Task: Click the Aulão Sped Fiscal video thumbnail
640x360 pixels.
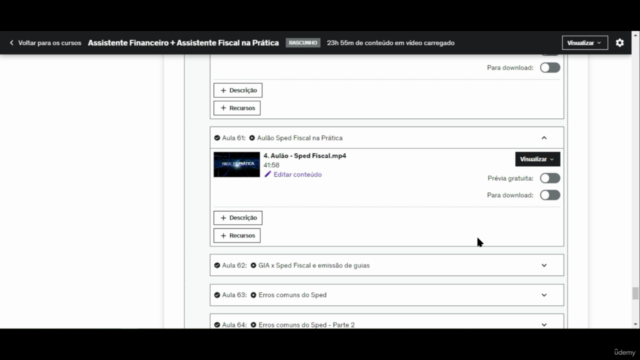Action: tap(237, 164)
